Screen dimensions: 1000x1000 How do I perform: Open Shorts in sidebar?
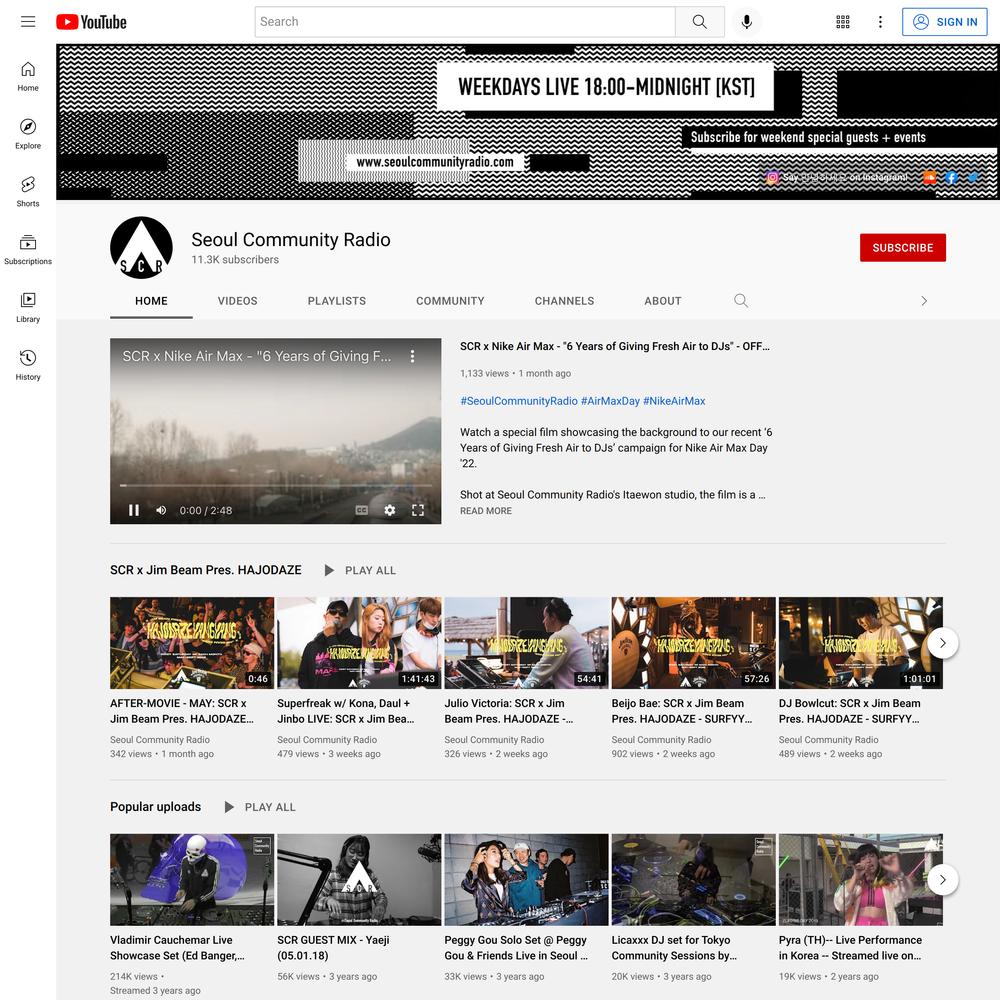[x=28, y=192]
